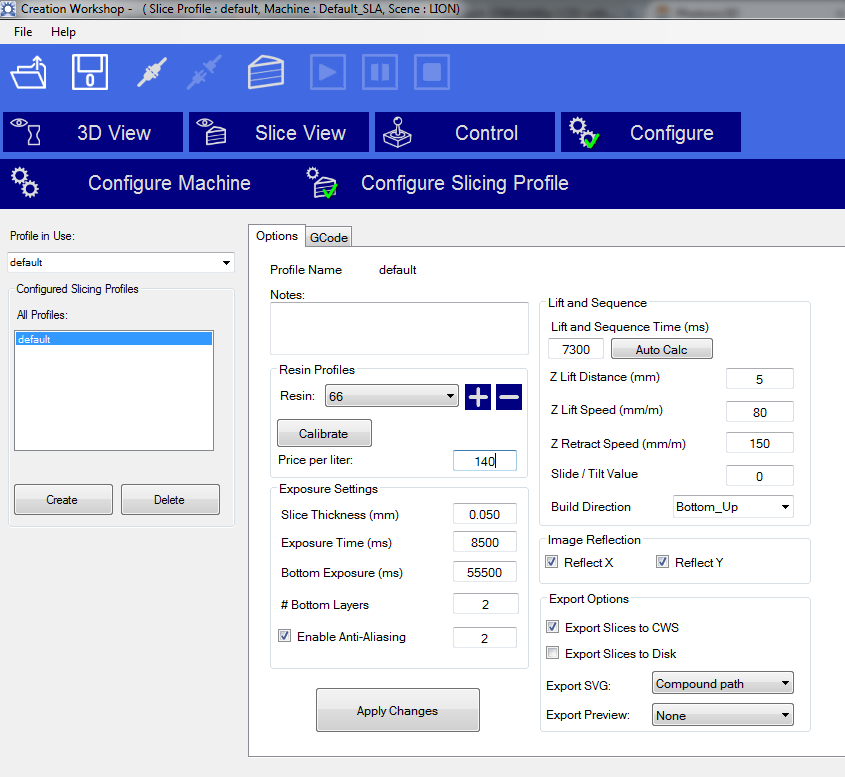Expand the Export SVG dropdown
Image resolution: width=845 pixels, height=777 pixels.
coord(722,684)
